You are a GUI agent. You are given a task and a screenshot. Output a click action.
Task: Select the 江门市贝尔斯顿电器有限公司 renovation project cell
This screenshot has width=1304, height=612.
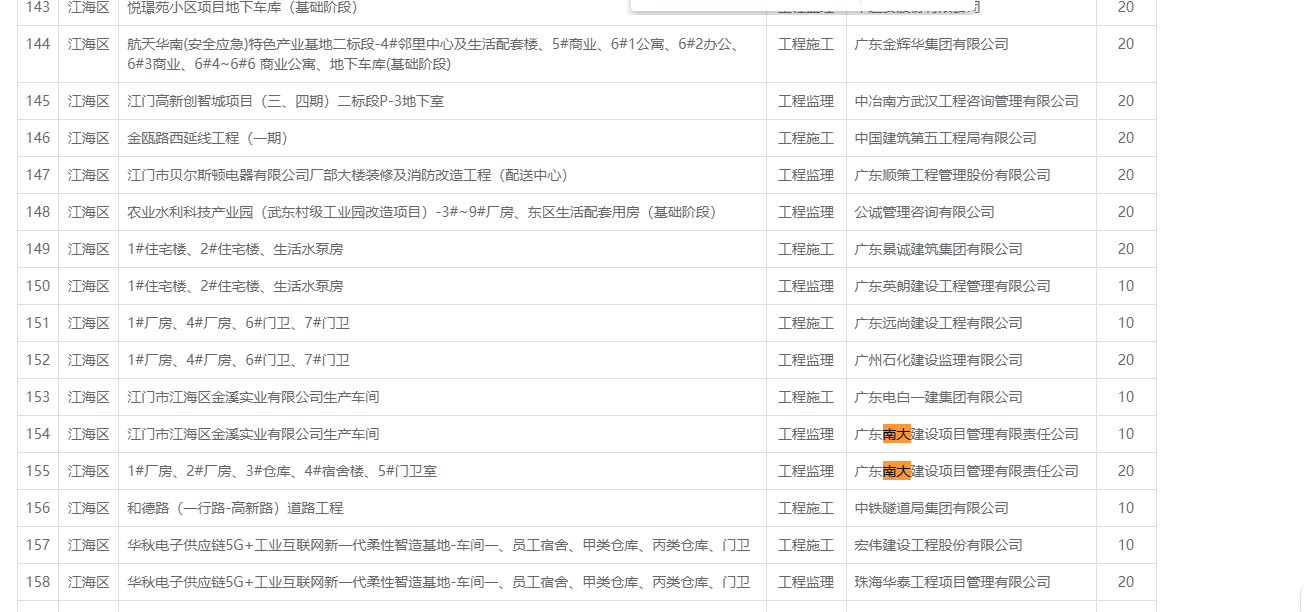tap(348, 175)
